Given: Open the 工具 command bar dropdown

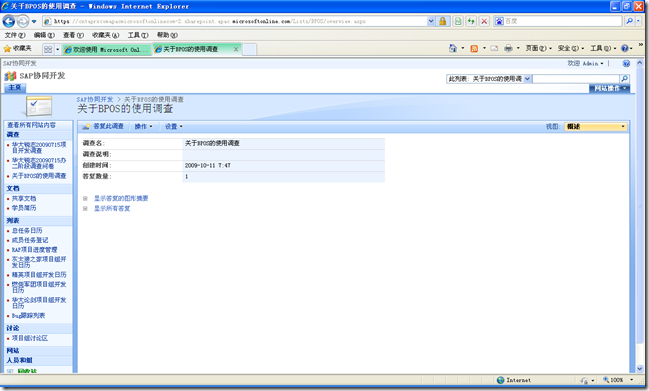Looking at the screenshot, I should 603,48.
